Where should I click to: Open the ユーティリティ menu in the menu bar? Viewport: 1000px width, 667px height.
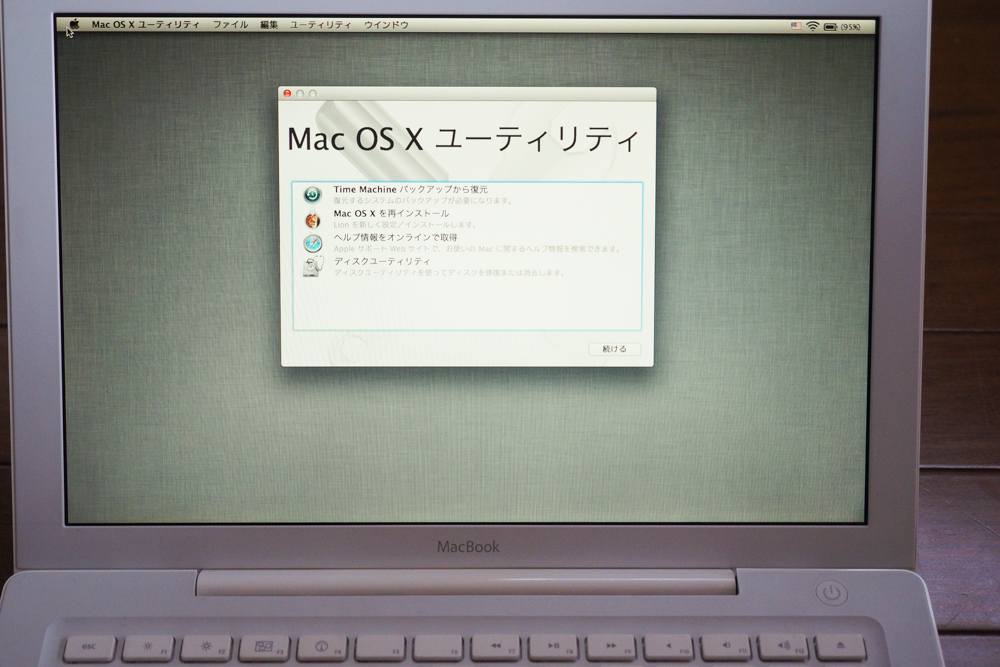(321, 25)
